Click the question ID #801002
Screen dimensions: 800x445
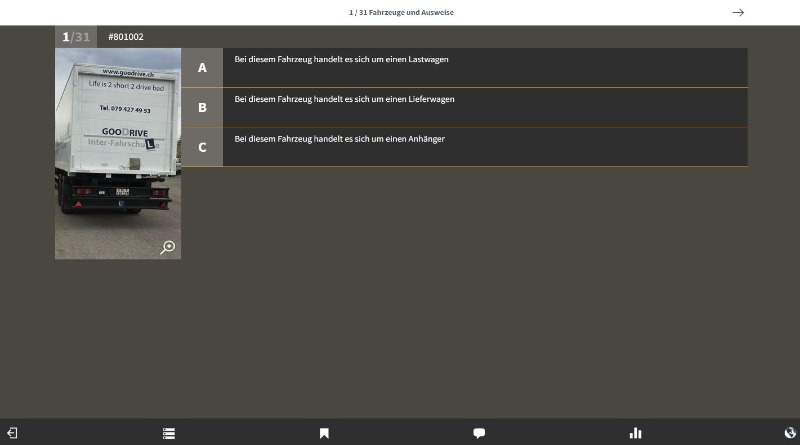126,37
